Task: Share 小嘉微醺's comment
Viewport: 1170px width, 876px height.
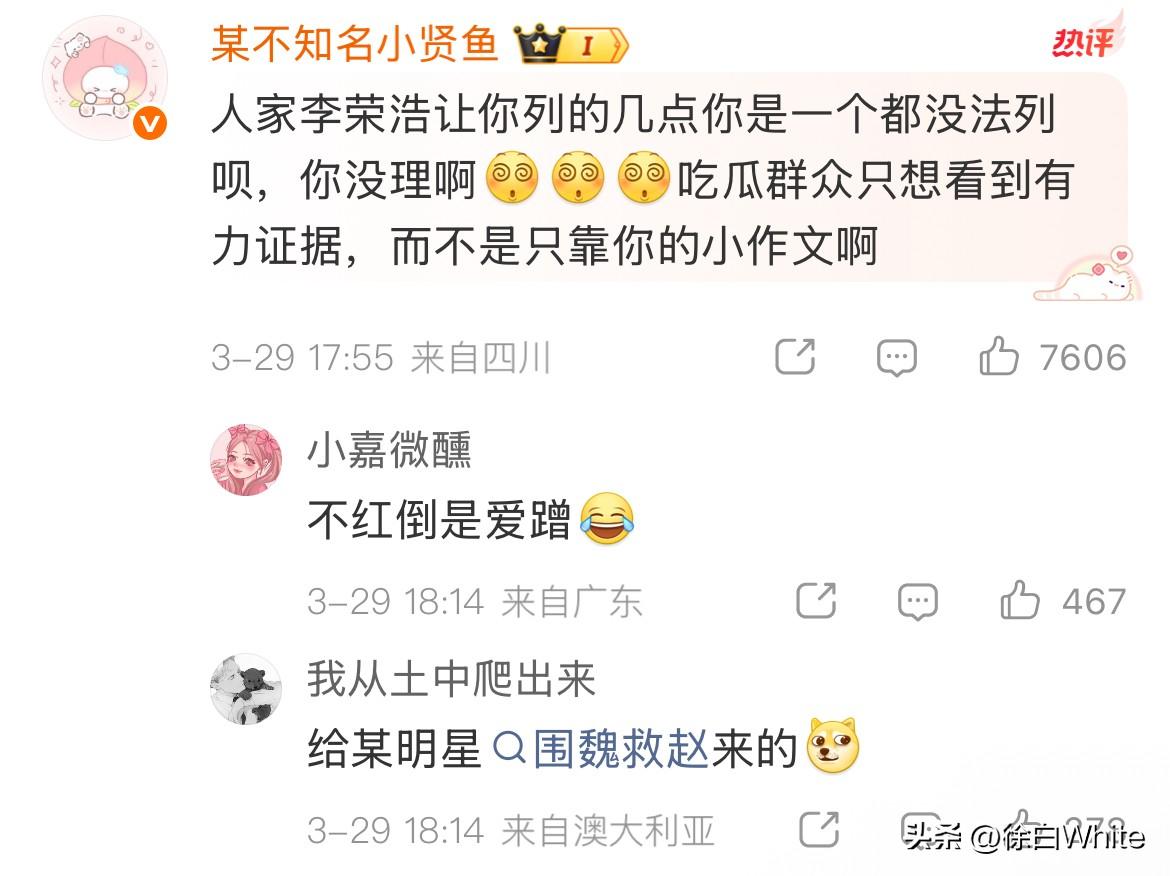Action: pyautogui.click(x=816, y=600)
